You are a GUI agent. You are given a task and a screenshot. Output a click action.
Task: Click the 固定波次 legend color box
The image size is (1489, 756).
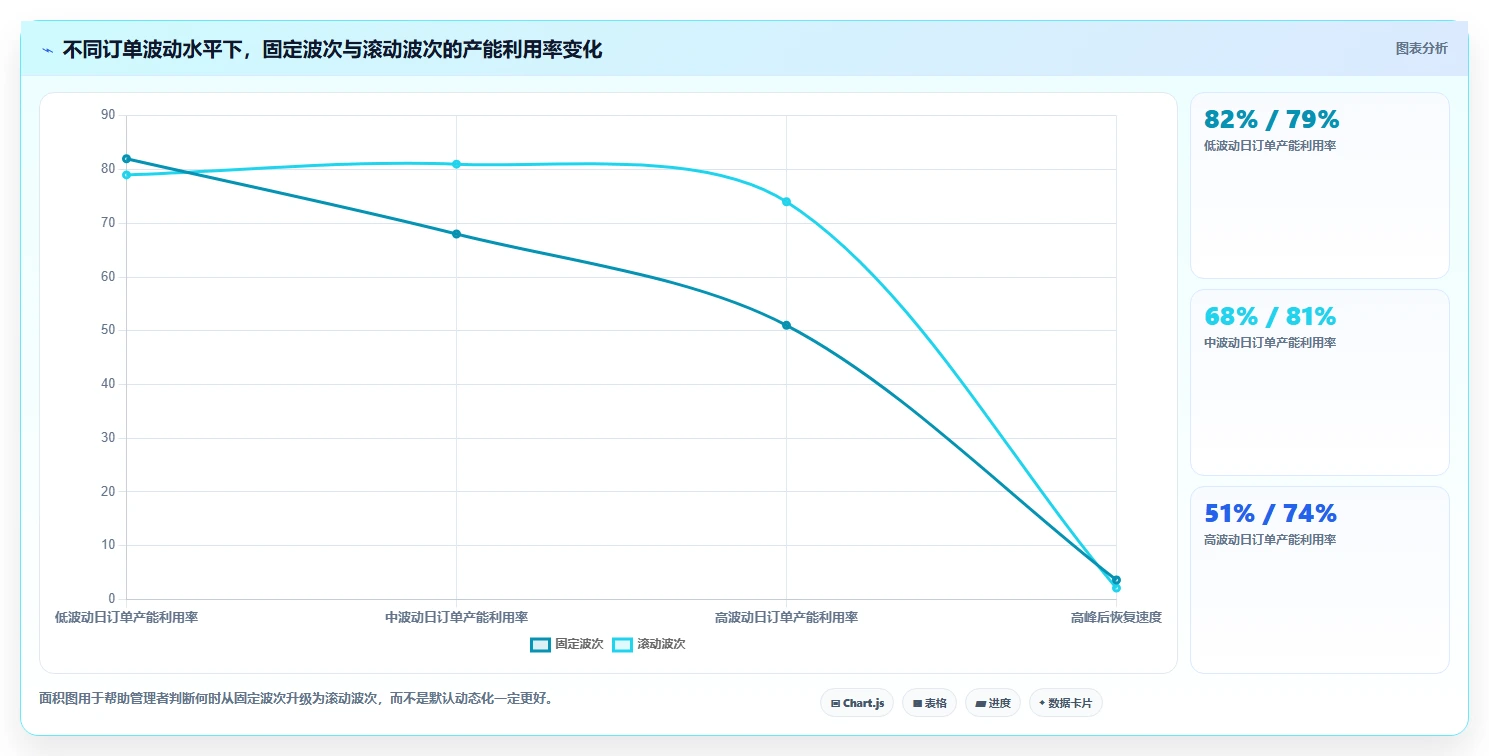tap(541, 645)
